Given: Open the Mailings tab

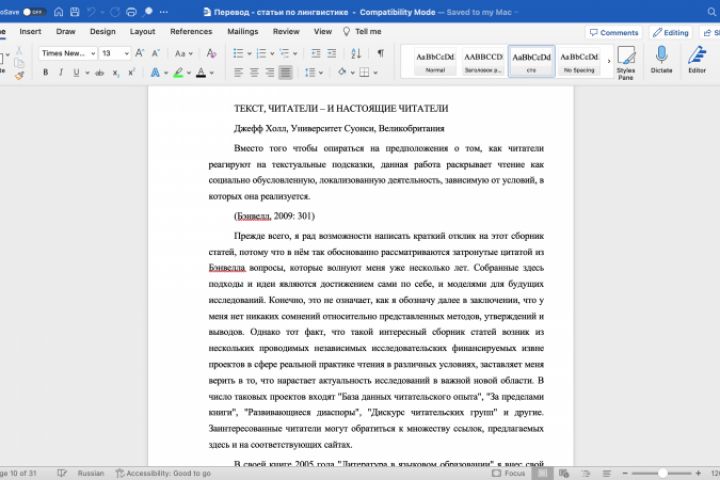Looking at the screenshot, I should pos(243,32).
